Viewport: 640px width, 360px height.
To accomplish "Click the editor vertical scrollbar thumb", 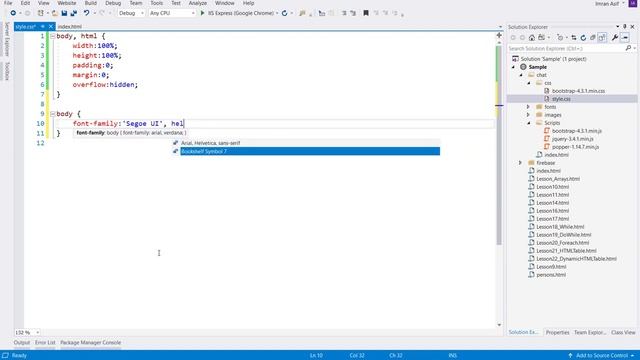I will tap(499, 145).
